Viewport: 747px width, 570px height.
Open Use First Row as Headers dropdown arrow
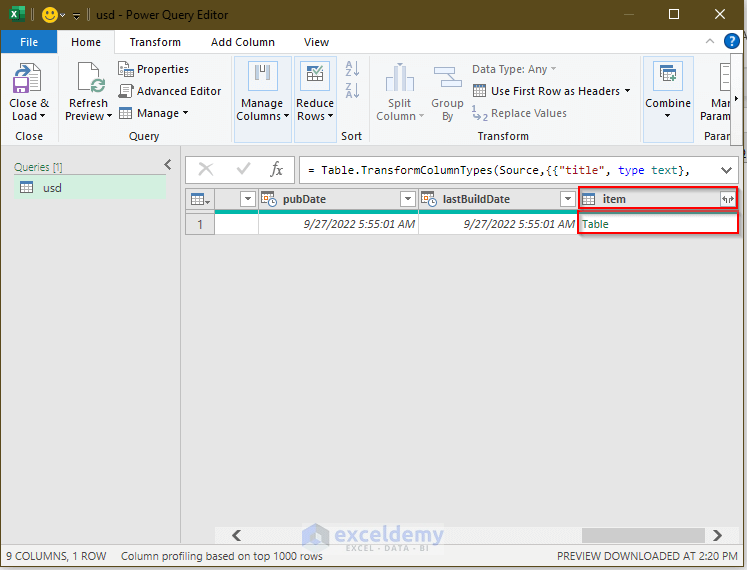tap(627, 91)
